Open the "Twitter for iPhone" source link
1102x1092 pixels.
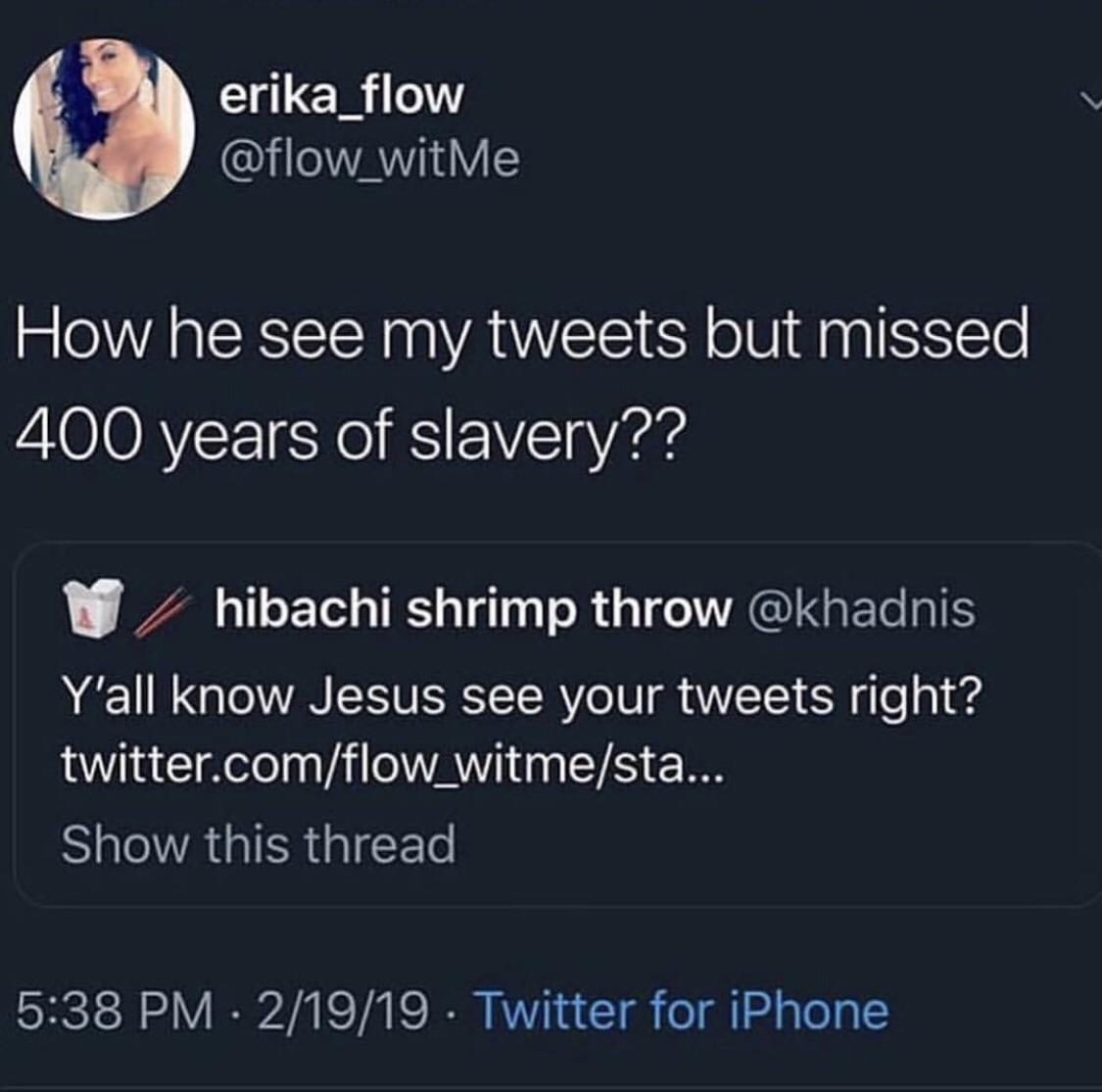(x=681, y=1012)
